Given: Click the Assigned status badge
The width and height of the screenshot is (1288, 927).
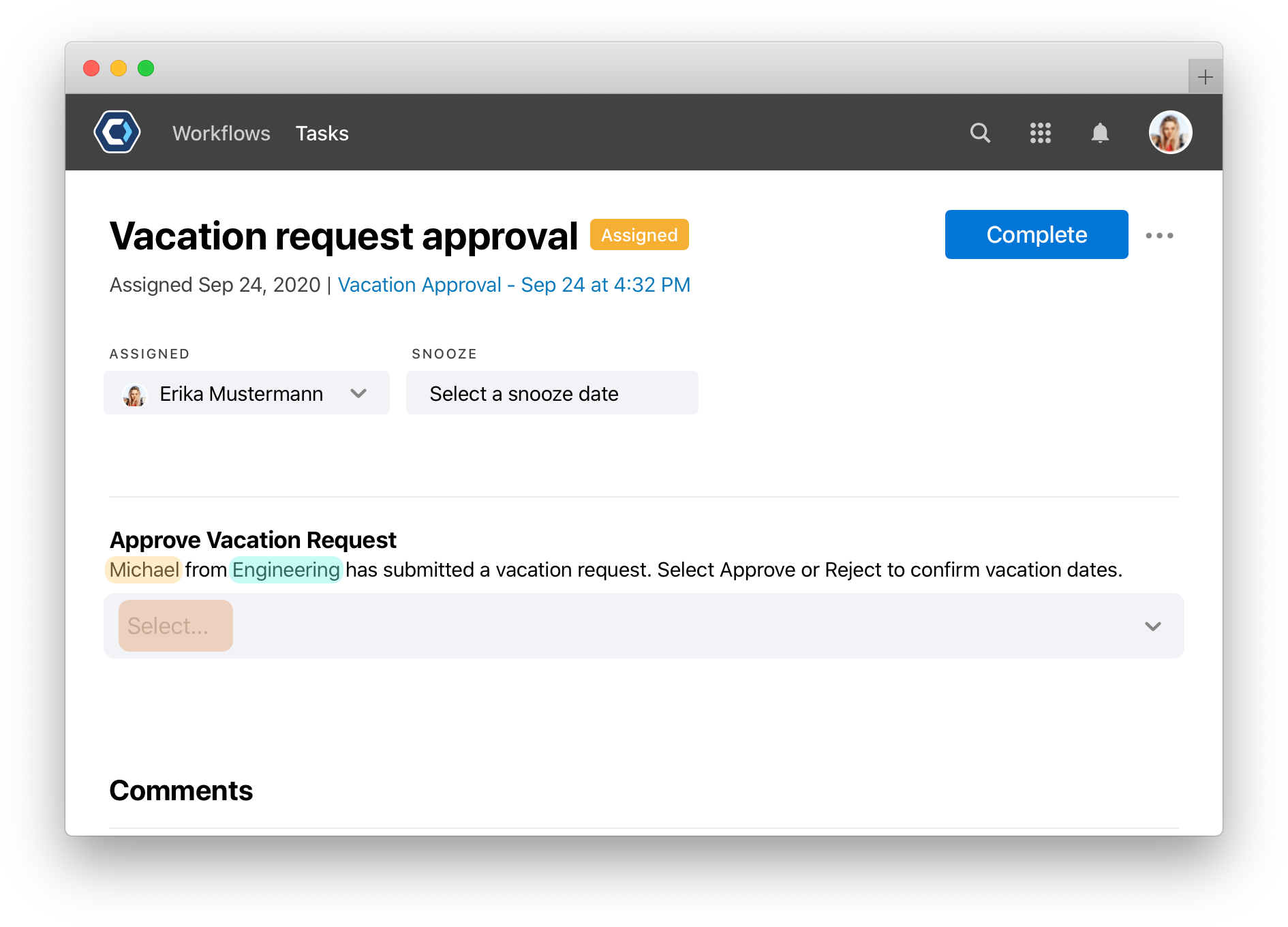Looking at the screenshot, I should [639, 234].
